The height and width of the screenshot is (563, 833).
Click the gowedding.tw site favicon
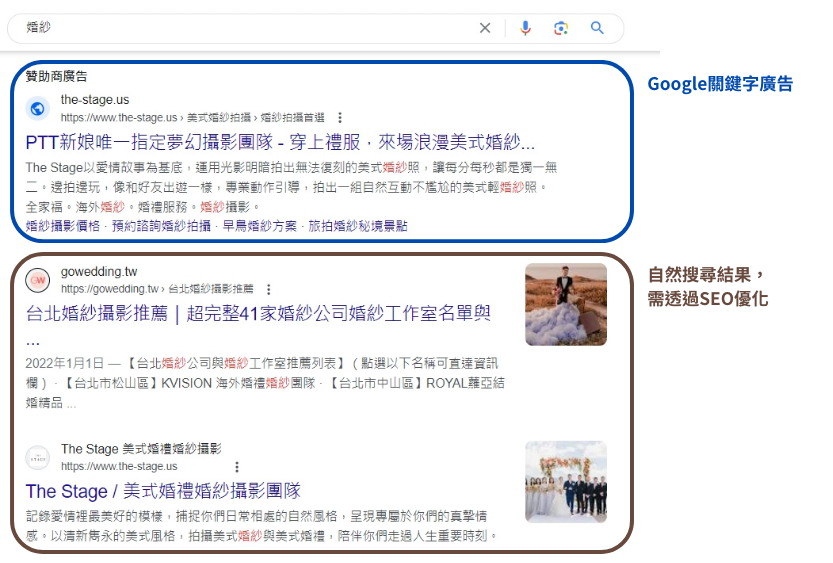click(38, 280)
